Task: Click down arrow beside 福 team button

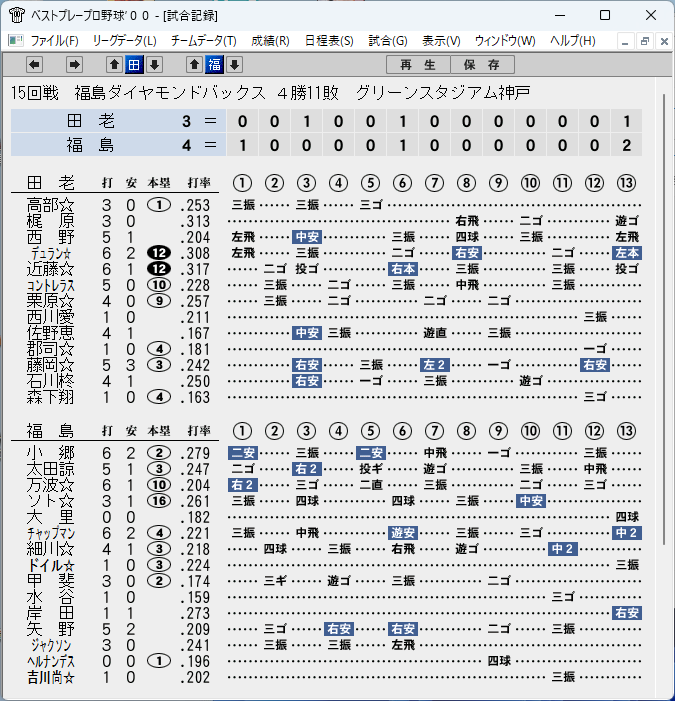Action: pyautogui.click(x=234, y=65)
